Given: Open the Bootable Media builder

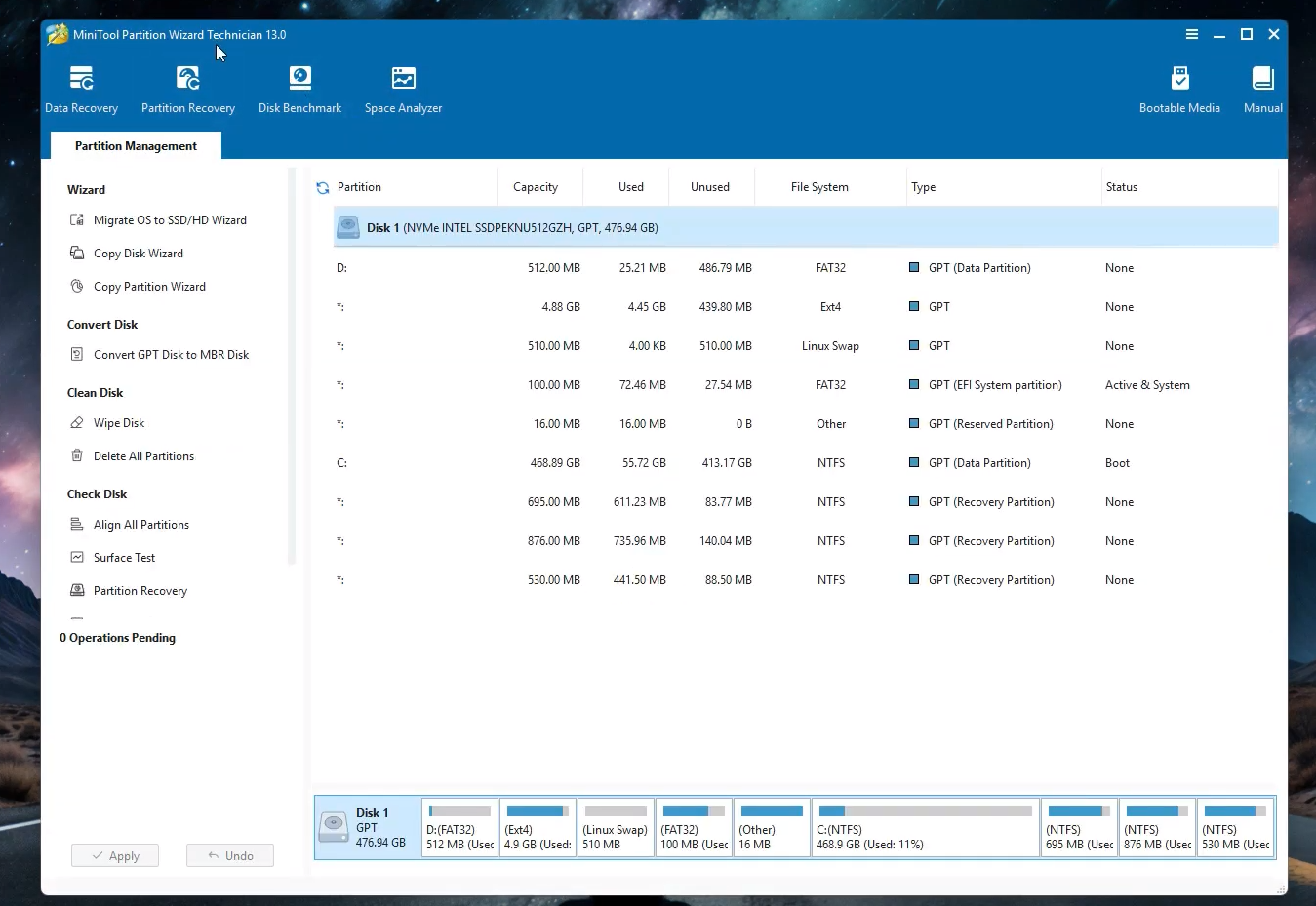Looking at the screenshot, I should (1179, 90).
